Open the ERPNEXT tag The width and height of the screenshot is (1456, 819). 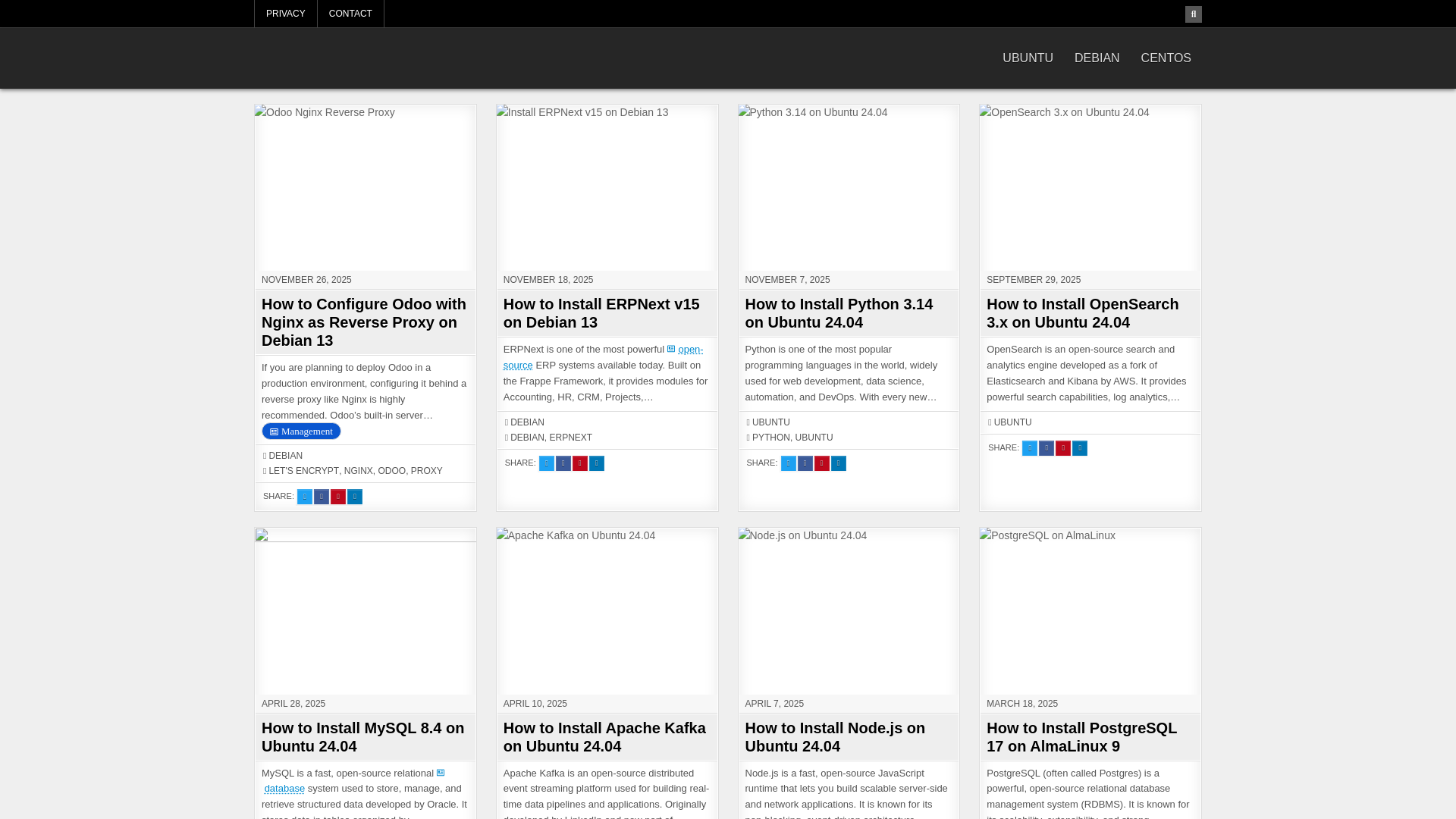[570, 438]
